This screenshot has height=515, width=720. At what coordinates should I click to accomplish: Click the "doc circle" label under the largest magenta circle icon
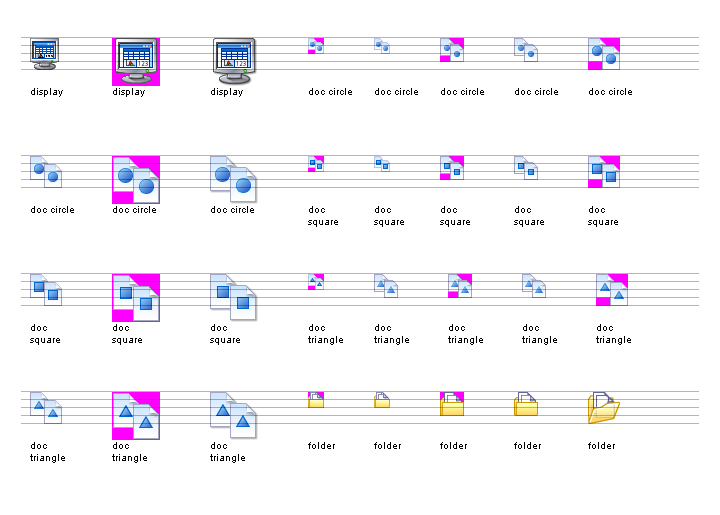pyautogui.click(x=134, y=210)
